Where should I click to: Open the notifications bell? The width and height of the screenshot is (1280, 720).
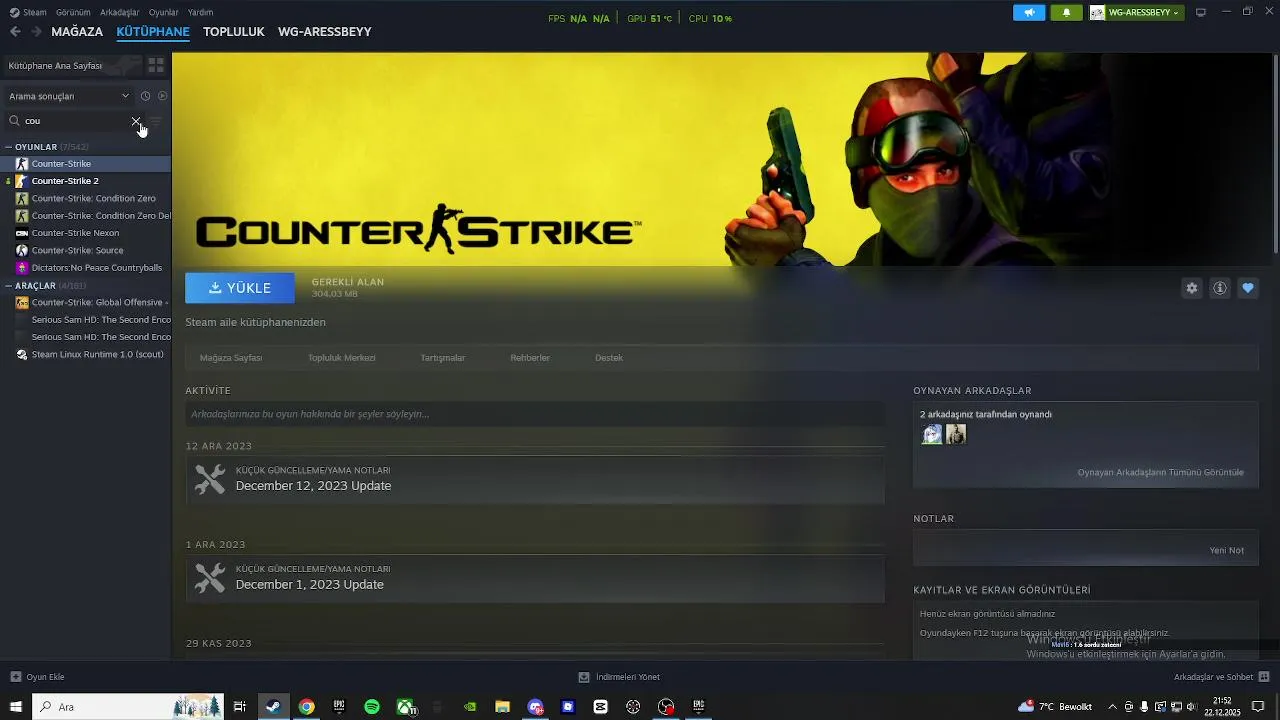1066,12
